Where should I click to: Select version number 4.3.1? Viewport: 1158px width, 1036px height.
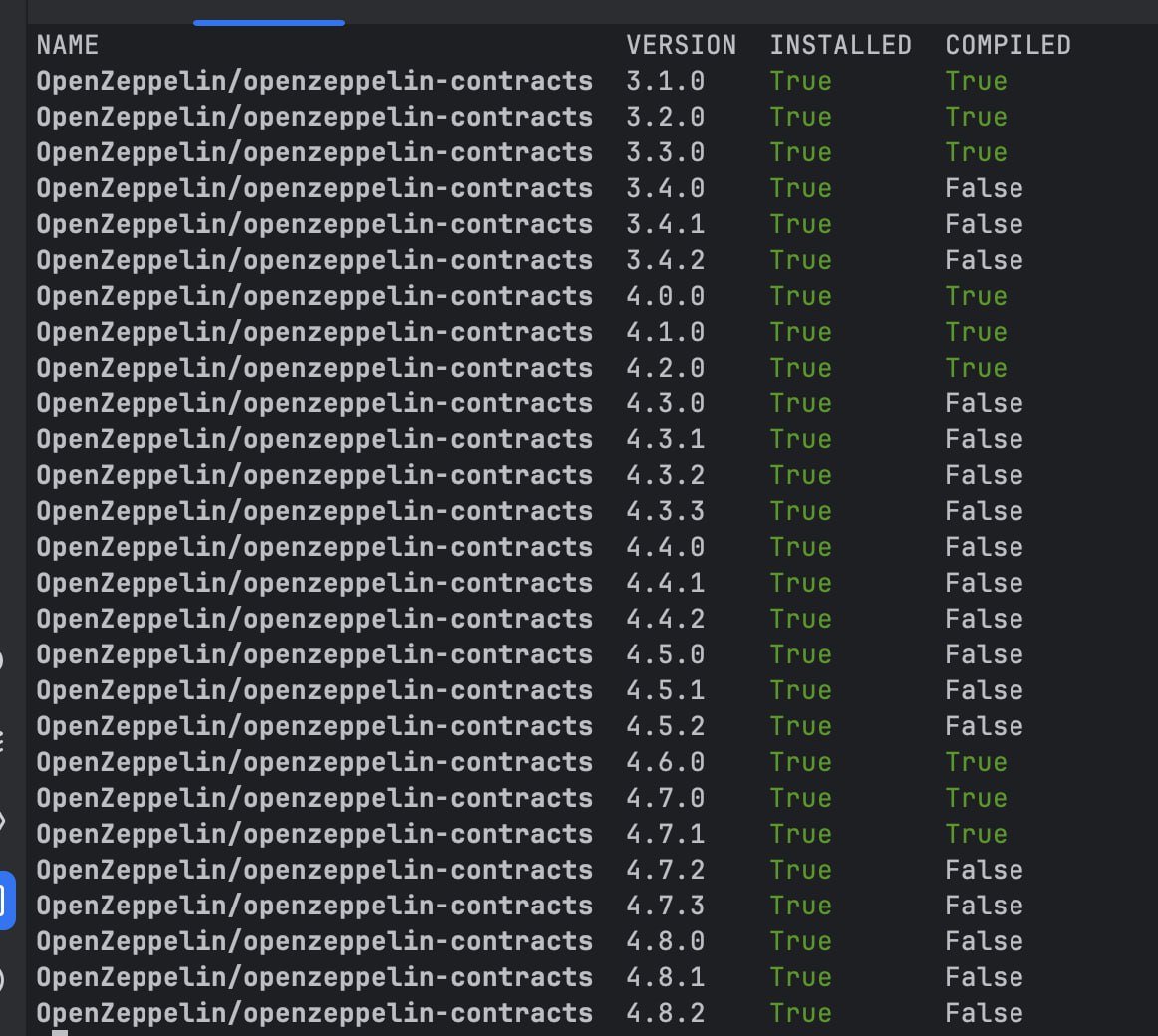[x=665, y=439]
